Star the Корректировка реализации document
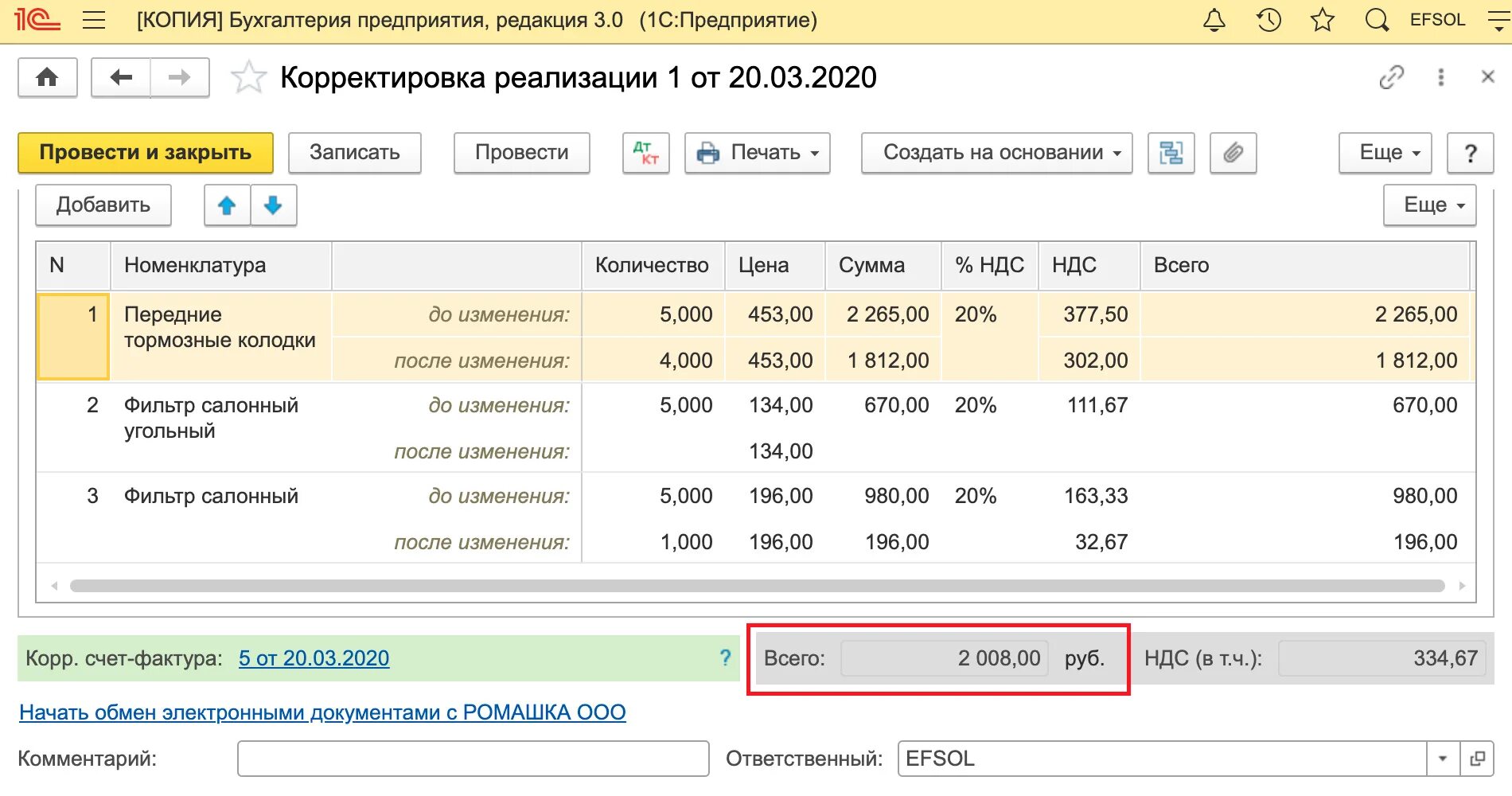1512x796 pixels. 249,76
